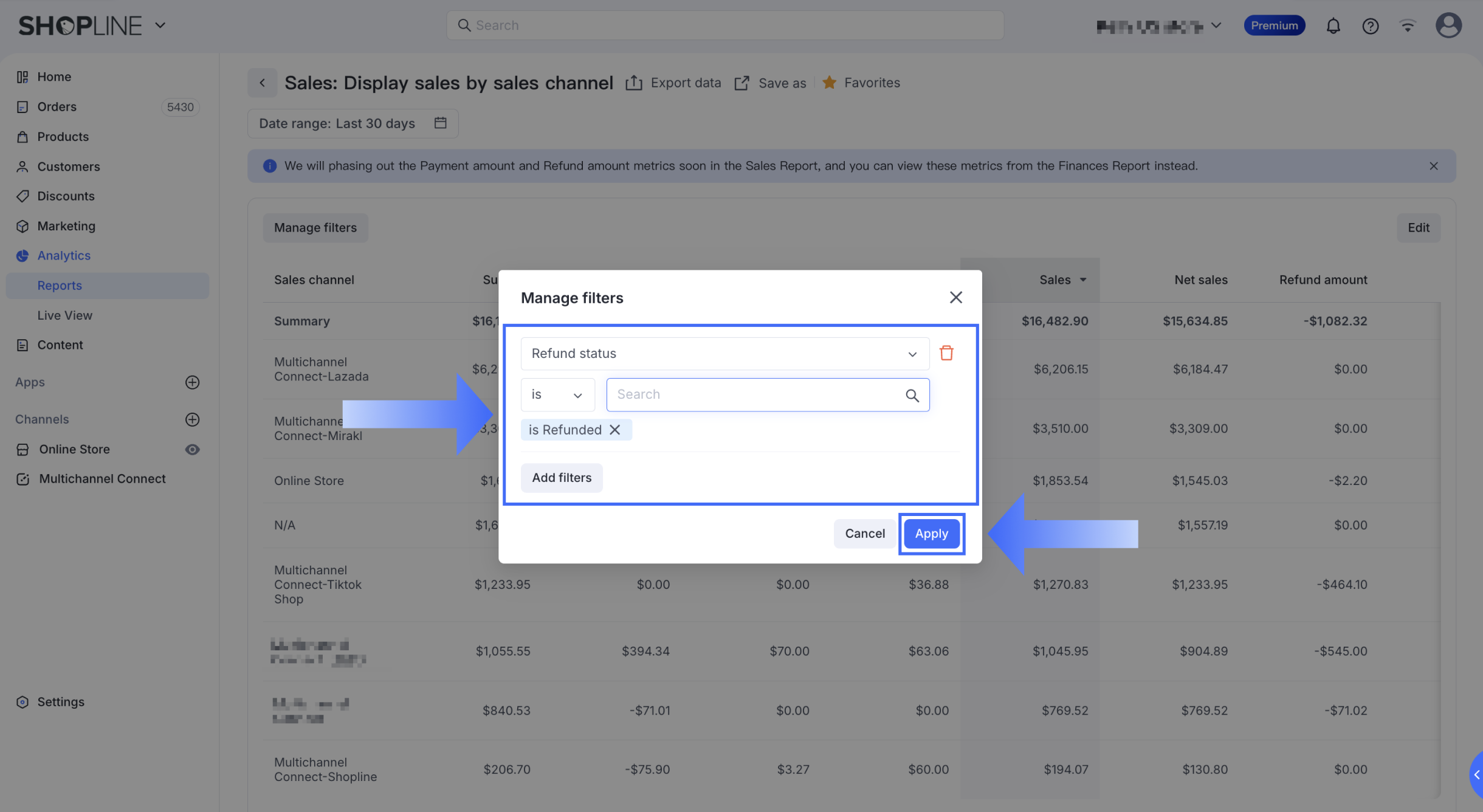Click the notifications bell icon
The image size is (1483, 812).
pyautogui.click(x=1333, y=26)
